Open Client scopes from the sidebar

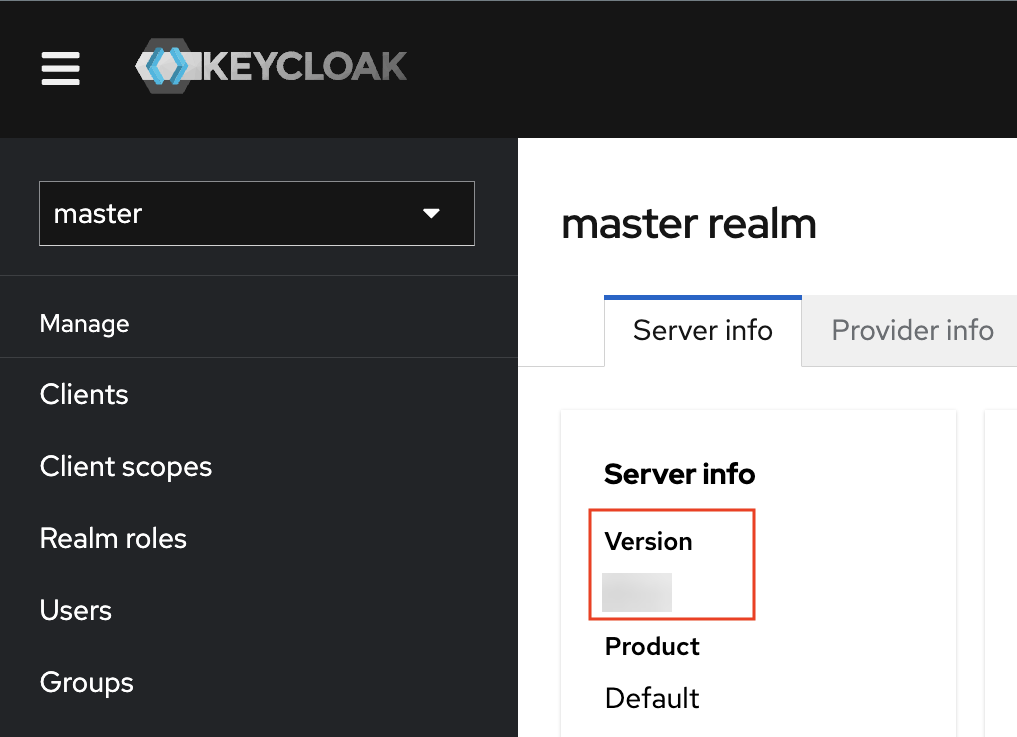[125, 466]
